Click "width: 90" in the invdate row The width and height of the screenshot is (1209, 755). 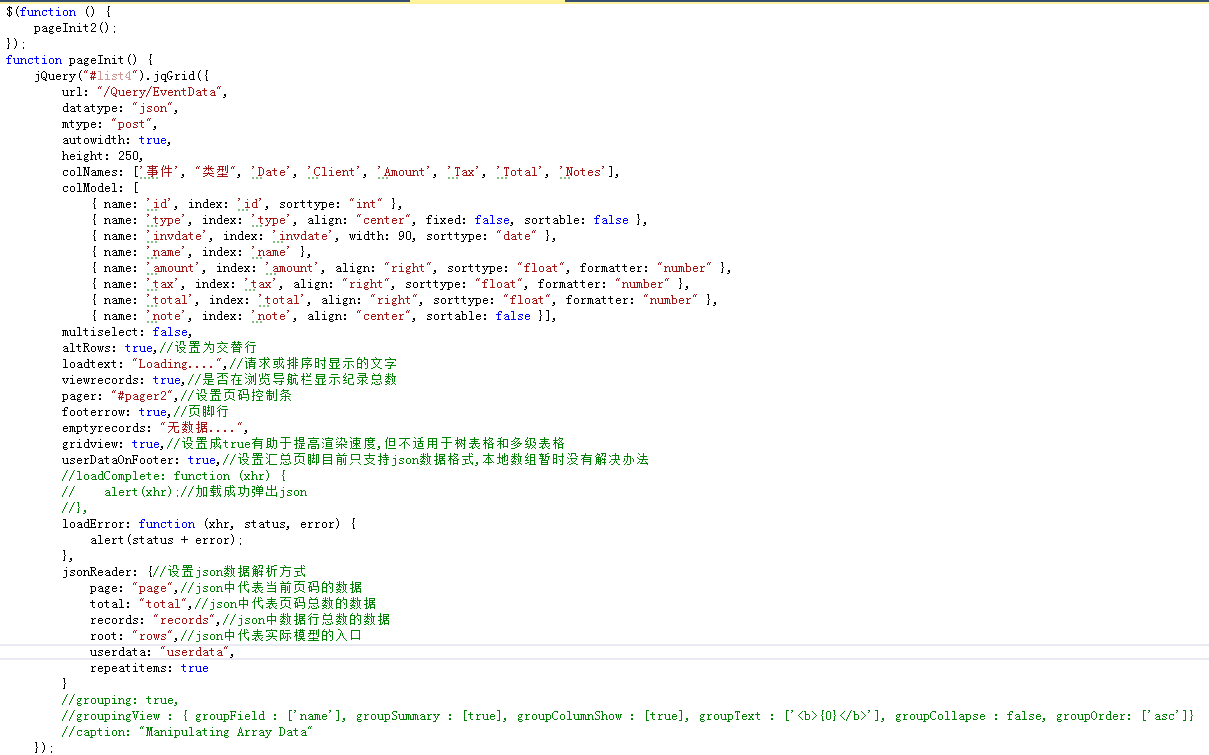380,236
